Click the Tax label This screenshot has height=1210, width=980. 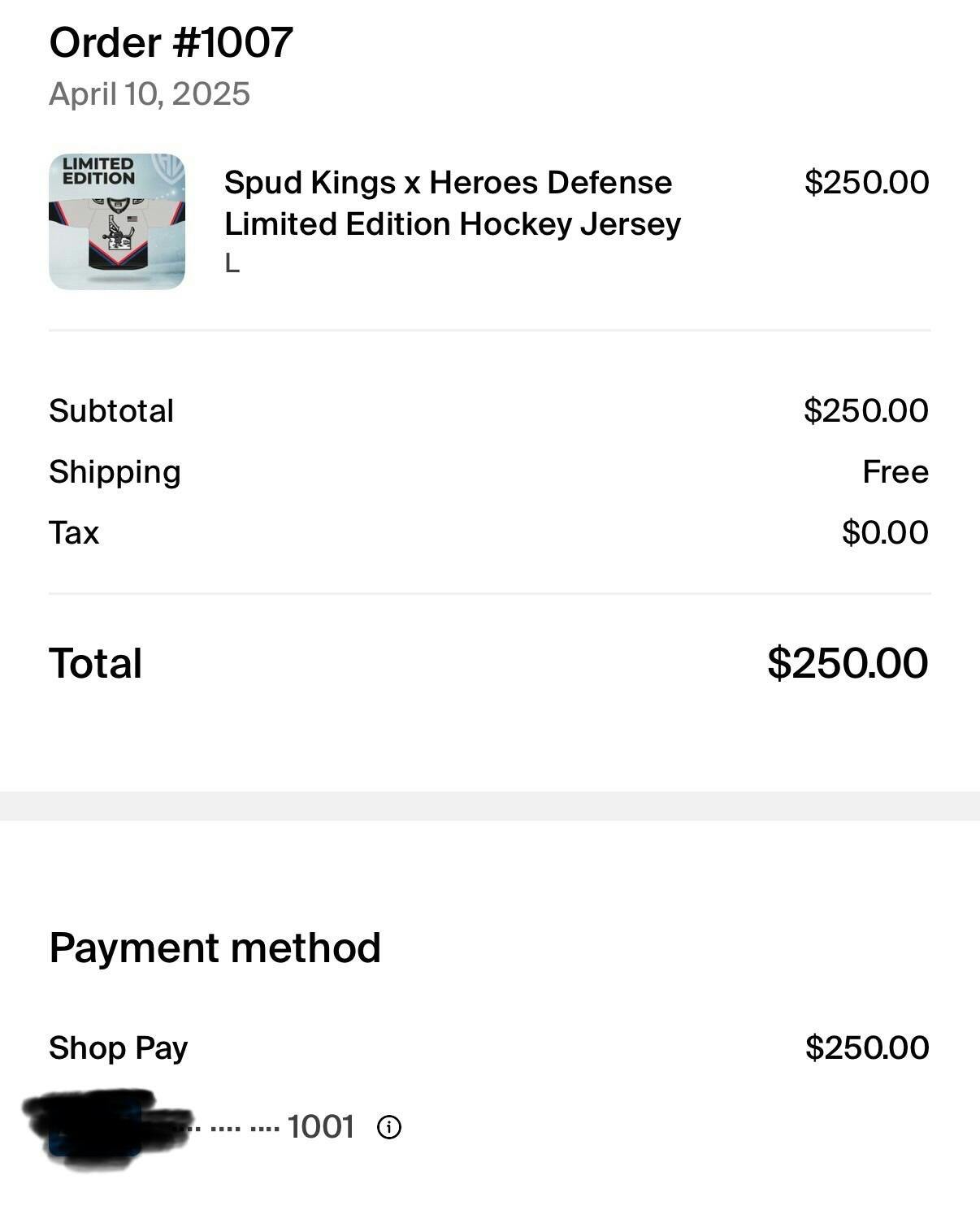pos(74,532)
